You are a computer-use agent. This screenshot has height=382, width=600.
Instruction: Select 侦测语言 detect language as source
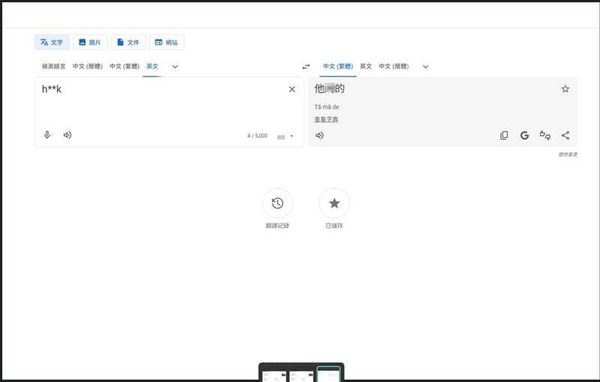coord(54,66)
